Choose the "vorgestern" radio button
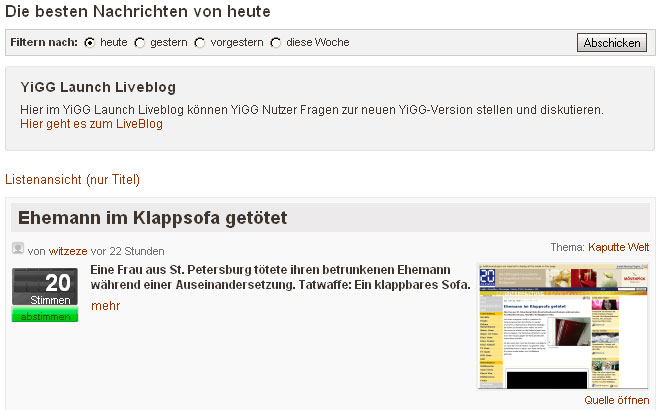Image resolution: width=658 pixels, height=410 pixels. 200,43
